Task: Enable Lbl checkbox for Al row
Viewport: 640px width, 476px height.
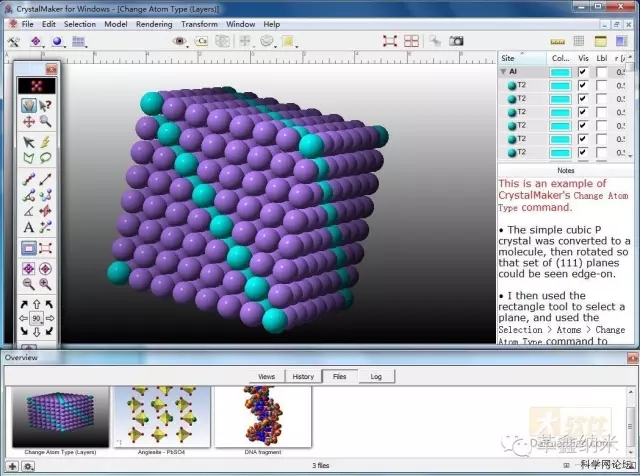Action: coord(601,72)
